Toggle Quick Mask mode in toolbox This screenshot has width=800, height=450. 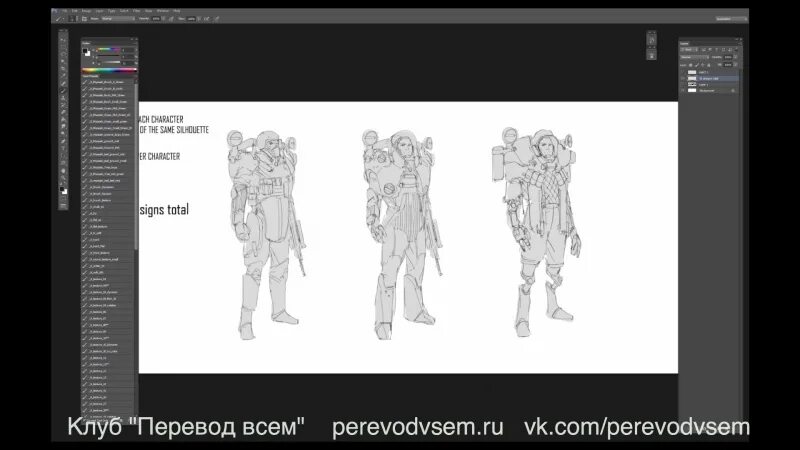click(x=63, y=199)
